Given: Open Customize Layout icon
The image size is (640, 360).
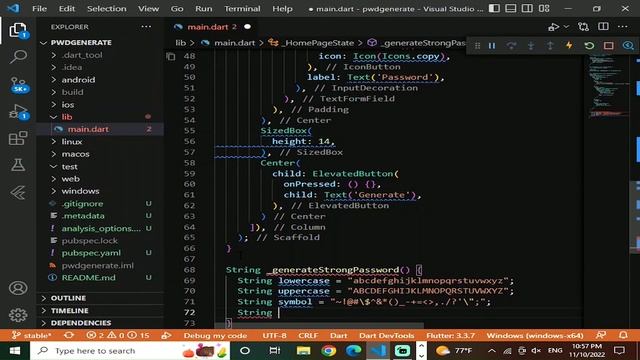Looking at the screenshot, I should (x=544, y=8).
